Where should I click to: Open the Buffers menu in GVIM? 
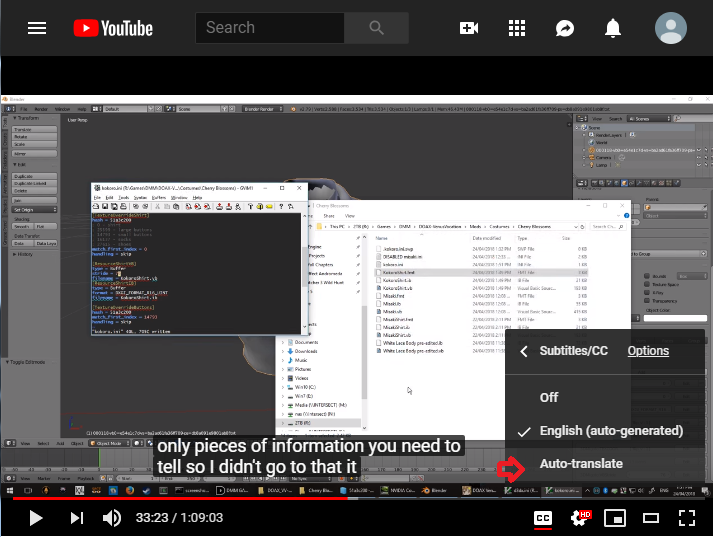click(159, 198)
